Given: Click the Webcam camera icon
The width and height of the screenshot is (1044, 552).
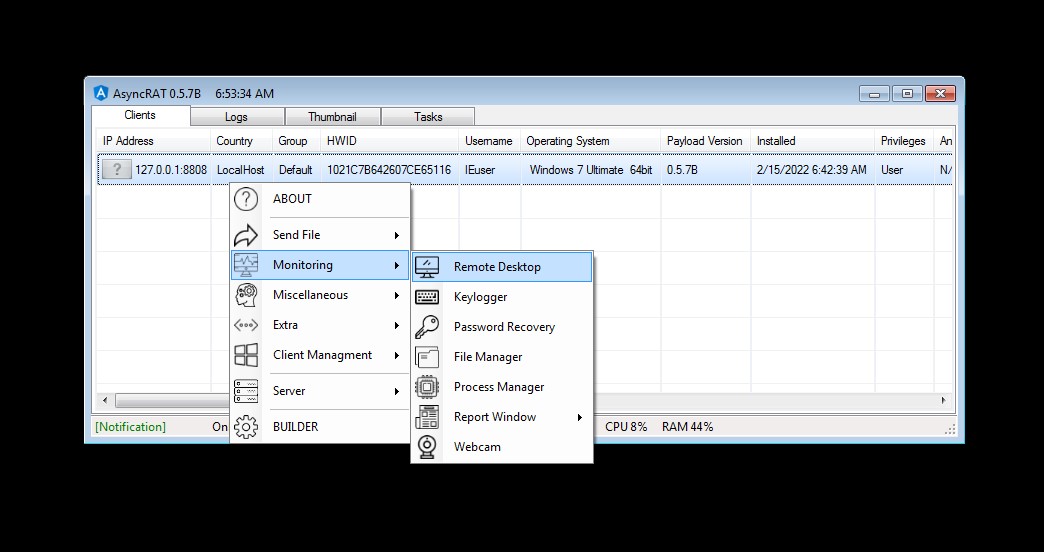Looking at the screenshot, I should [x=427, y=447].
